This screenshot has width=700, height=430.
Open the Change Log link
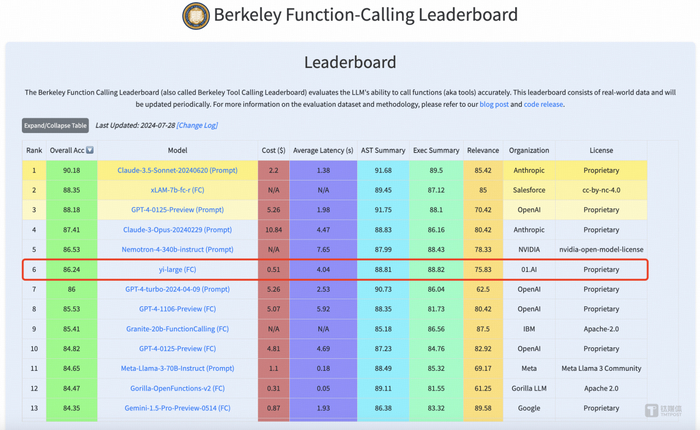197,126
